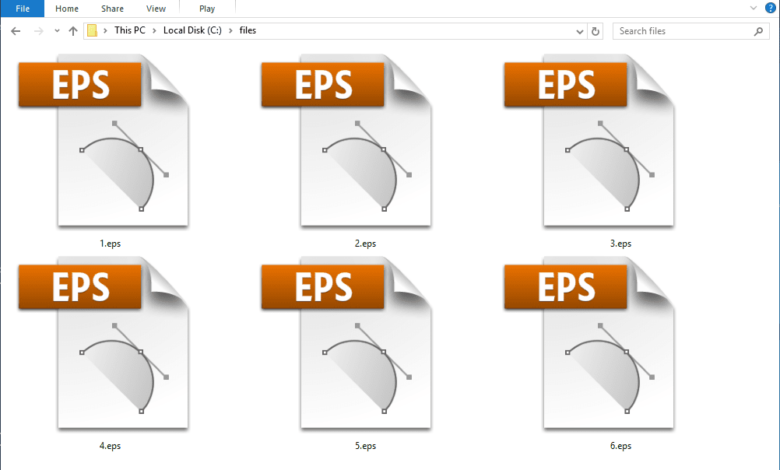Click the 6.eps file icon
This screenshot has height=470, width=780.
click(588, 343)
